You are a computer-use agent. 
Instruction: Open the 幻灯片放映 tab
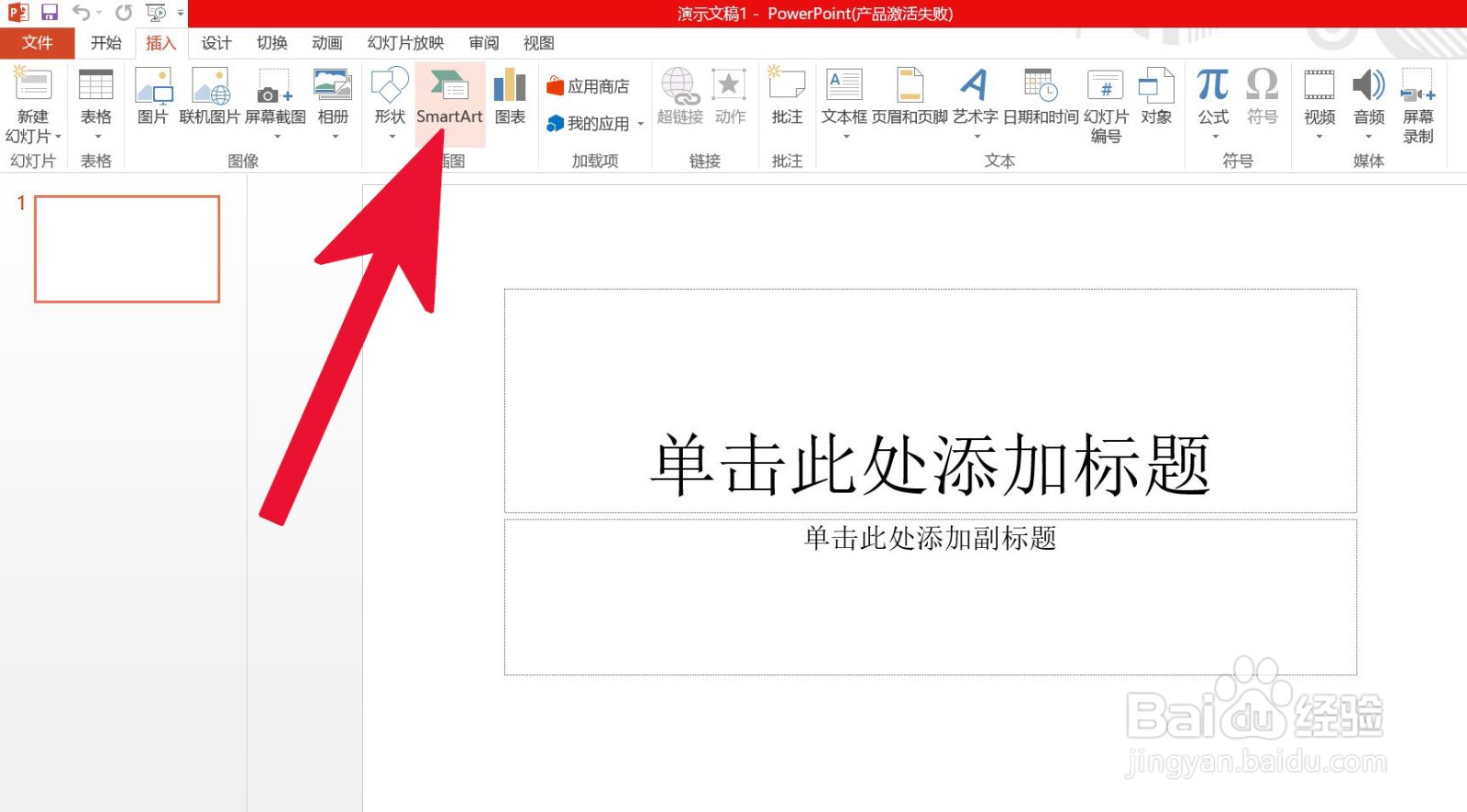405,43
